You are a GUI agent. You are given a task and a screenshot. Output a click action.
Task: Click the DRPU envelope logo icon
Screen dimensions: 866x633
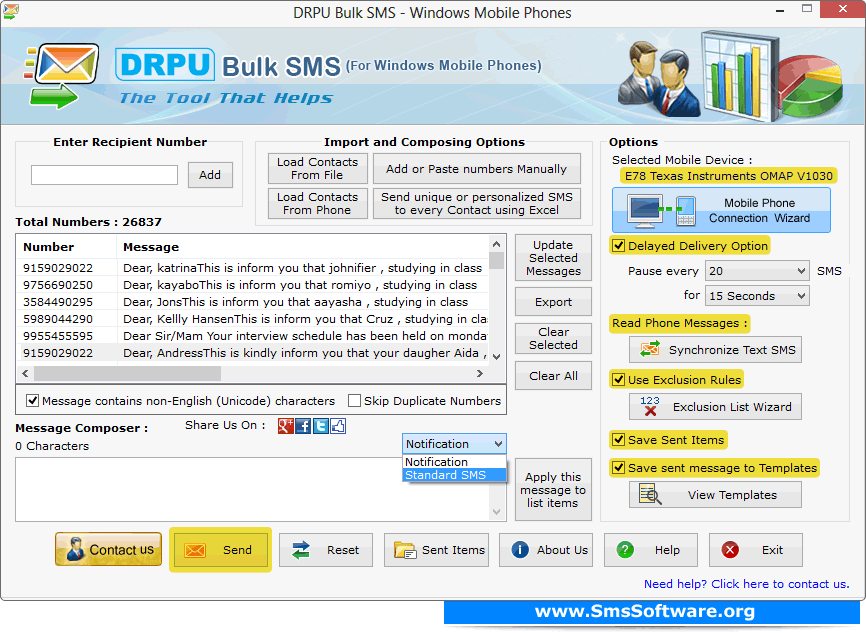coord(61,76)
